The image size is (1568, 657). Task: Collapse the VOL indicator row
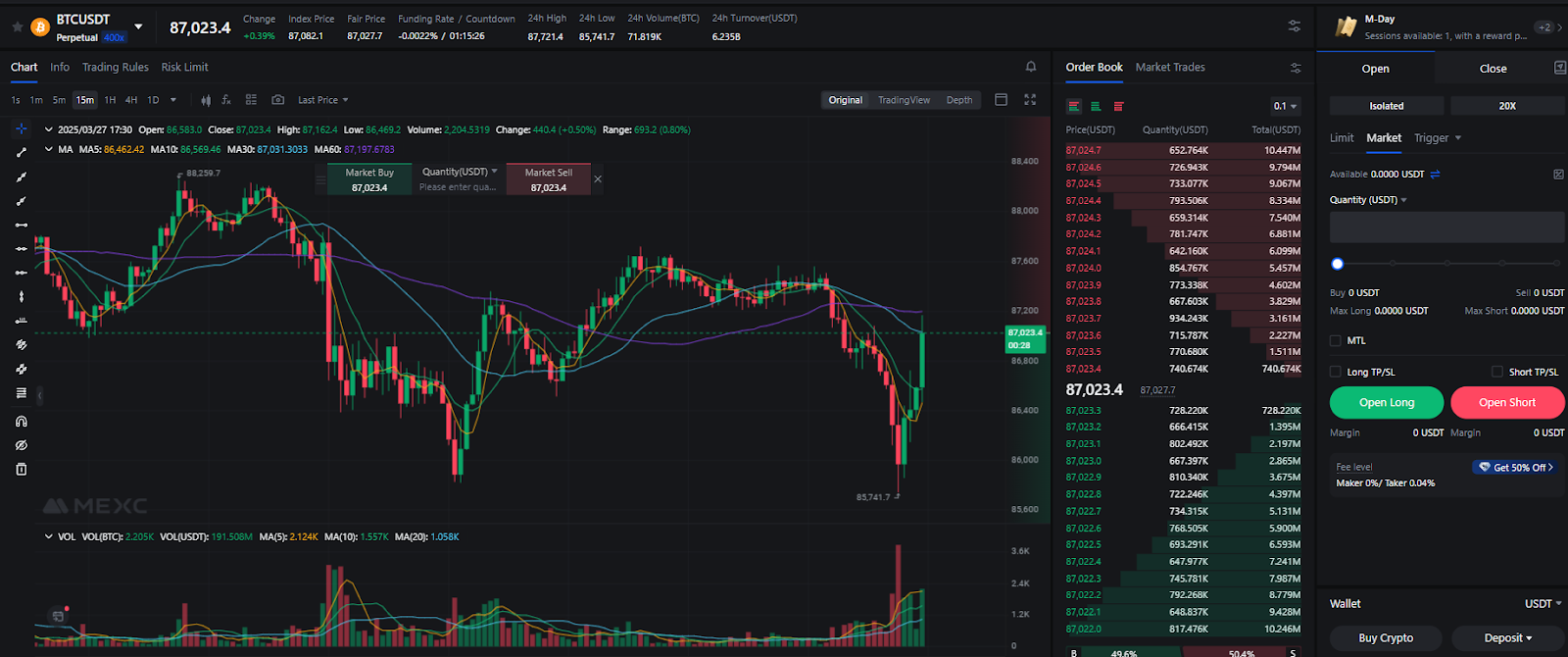[49, 536]
